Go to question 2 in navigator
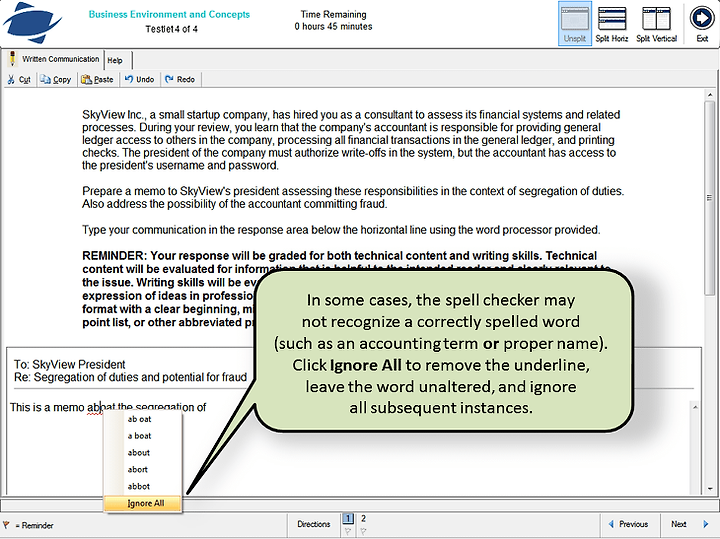 [363, 518]
